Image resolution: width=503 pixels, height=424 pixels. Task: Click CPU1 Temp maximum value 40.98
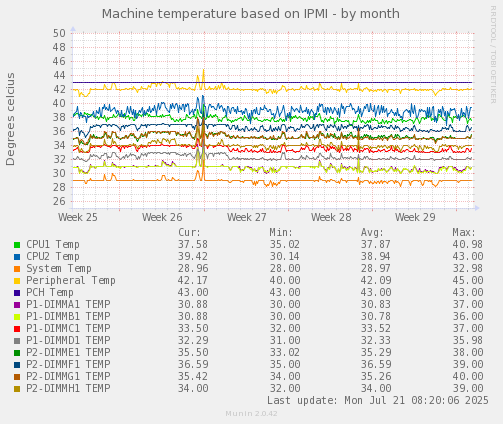tap(468, 245)
